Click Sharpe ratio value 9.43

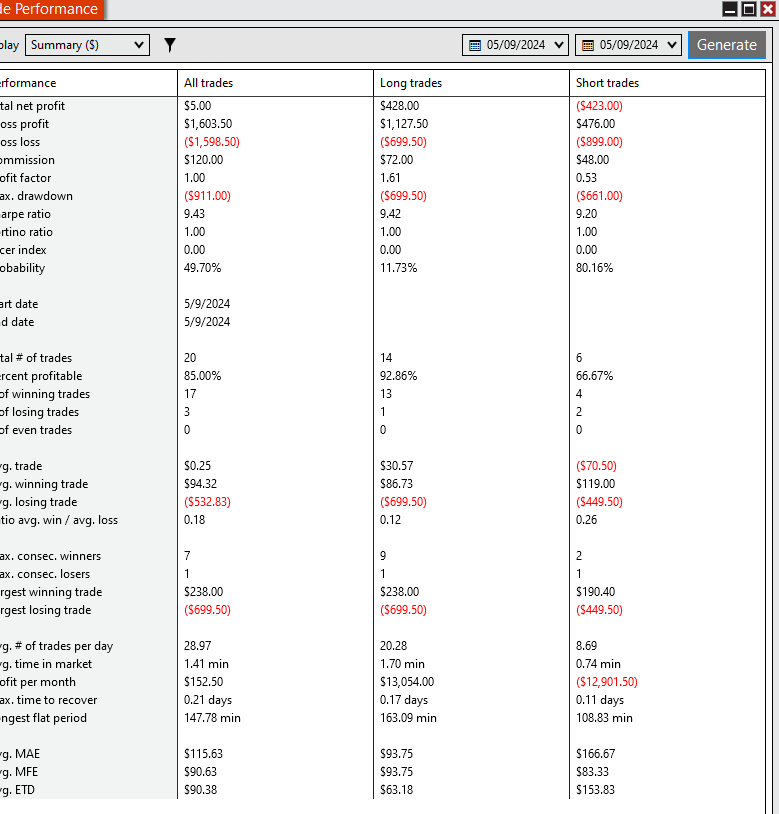coord(195,214)
